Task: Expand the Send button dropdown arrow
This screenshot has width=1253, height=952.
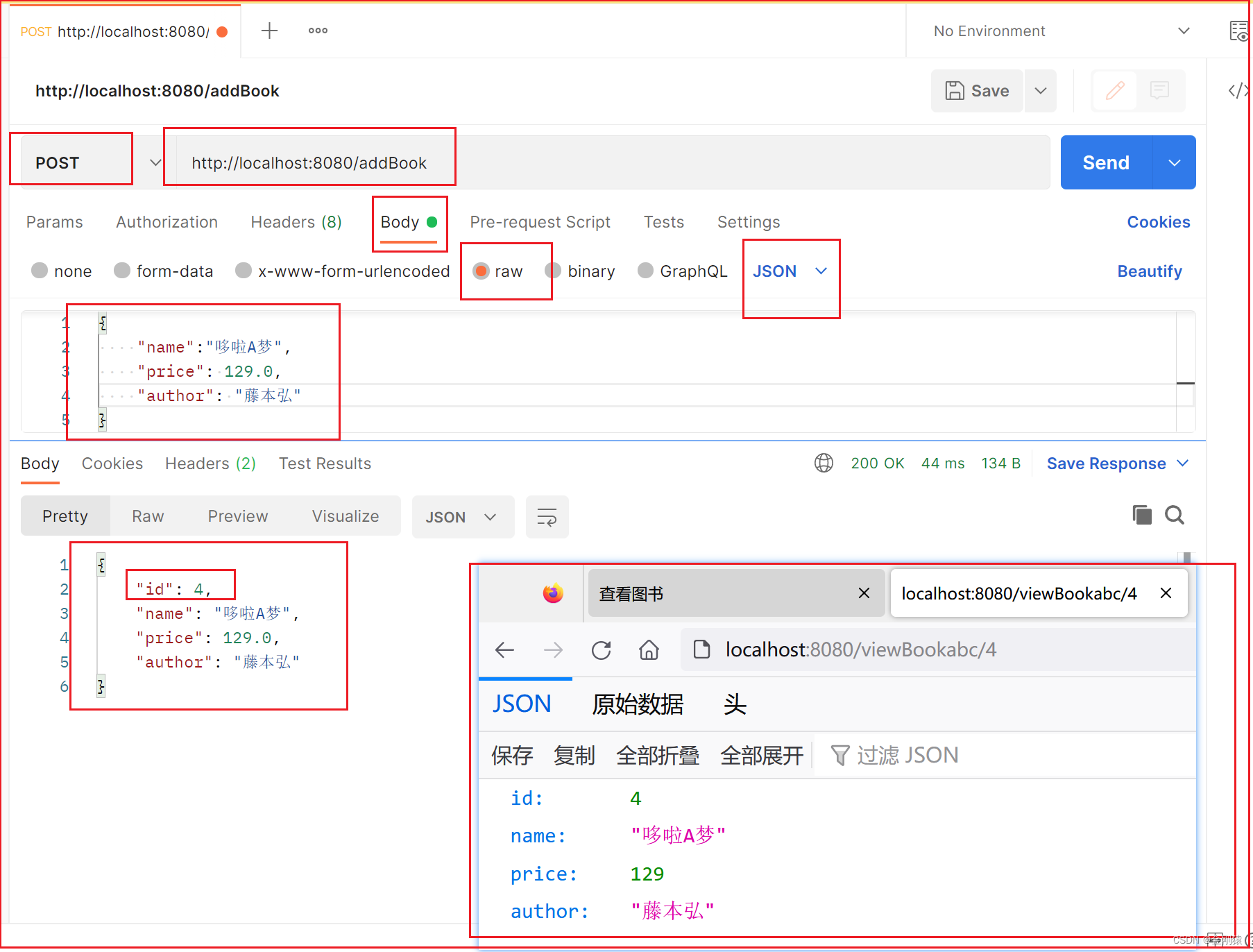Action: pyautogui.click(x=1174, y=162)
